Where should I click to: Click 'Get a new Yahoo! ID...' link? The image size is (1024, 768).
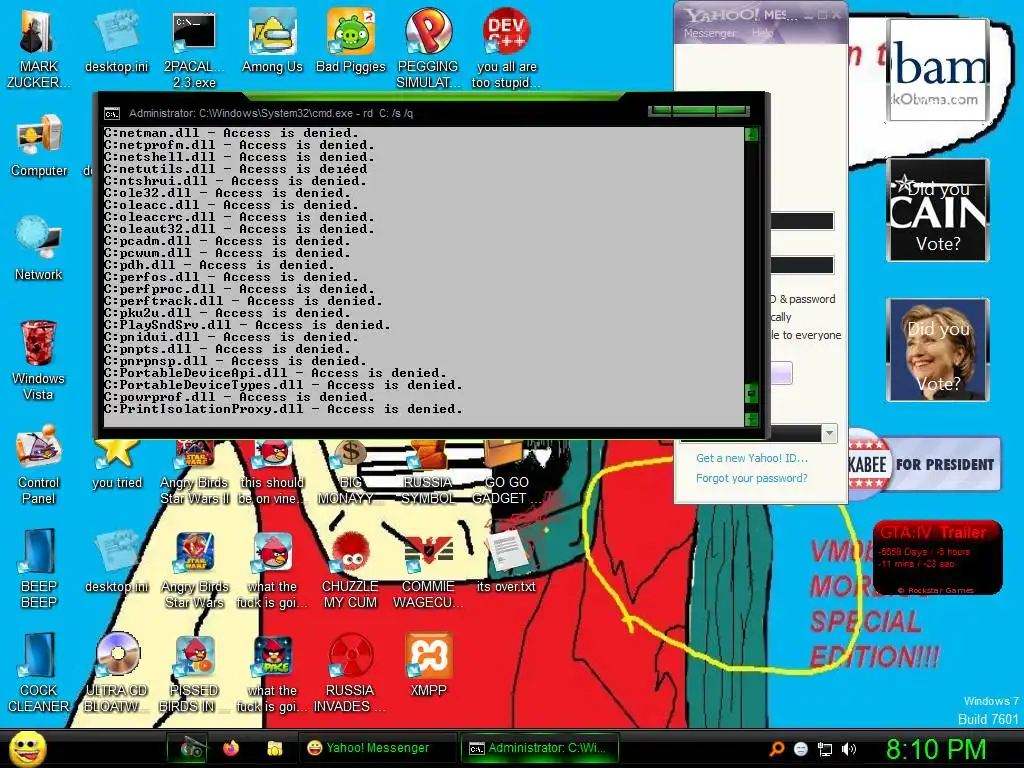752,458
